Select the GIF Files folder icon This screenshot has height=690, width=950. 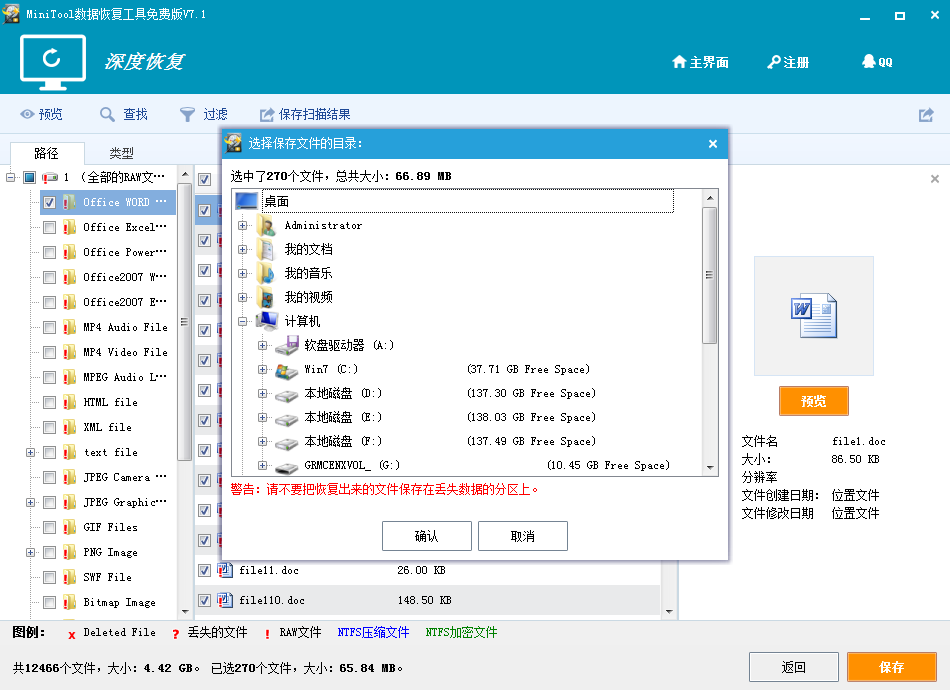pos(70,527)
